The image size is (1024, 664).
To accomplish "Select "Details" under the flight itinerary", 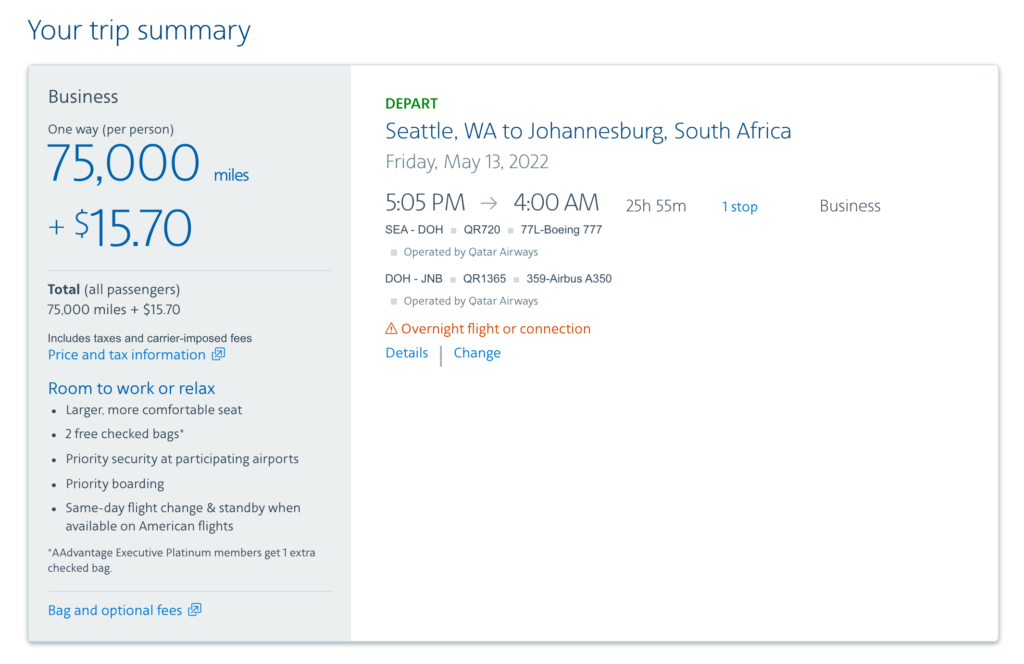I will pos(406,352).
